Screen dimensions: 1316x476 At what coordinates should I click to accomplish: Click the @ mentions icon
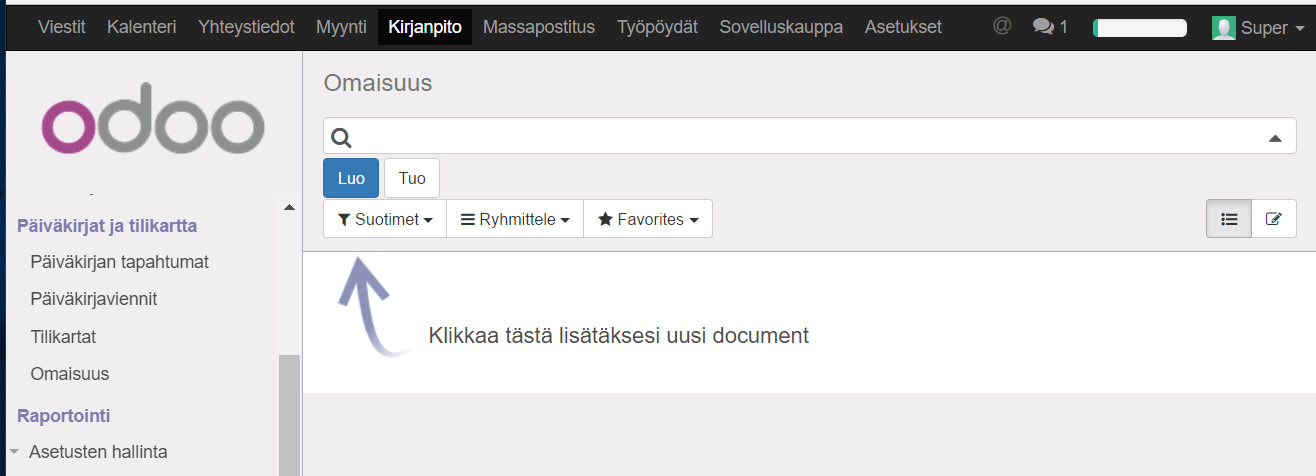pos(1002,27)
